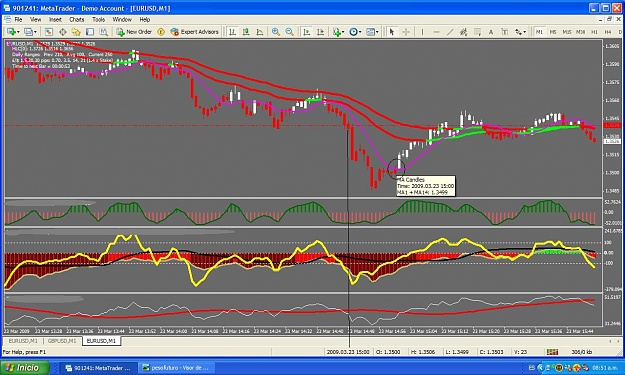Viewport: 625px width, 375px height.
Task: Open the Window menu
Action: [x=122, y=20]
